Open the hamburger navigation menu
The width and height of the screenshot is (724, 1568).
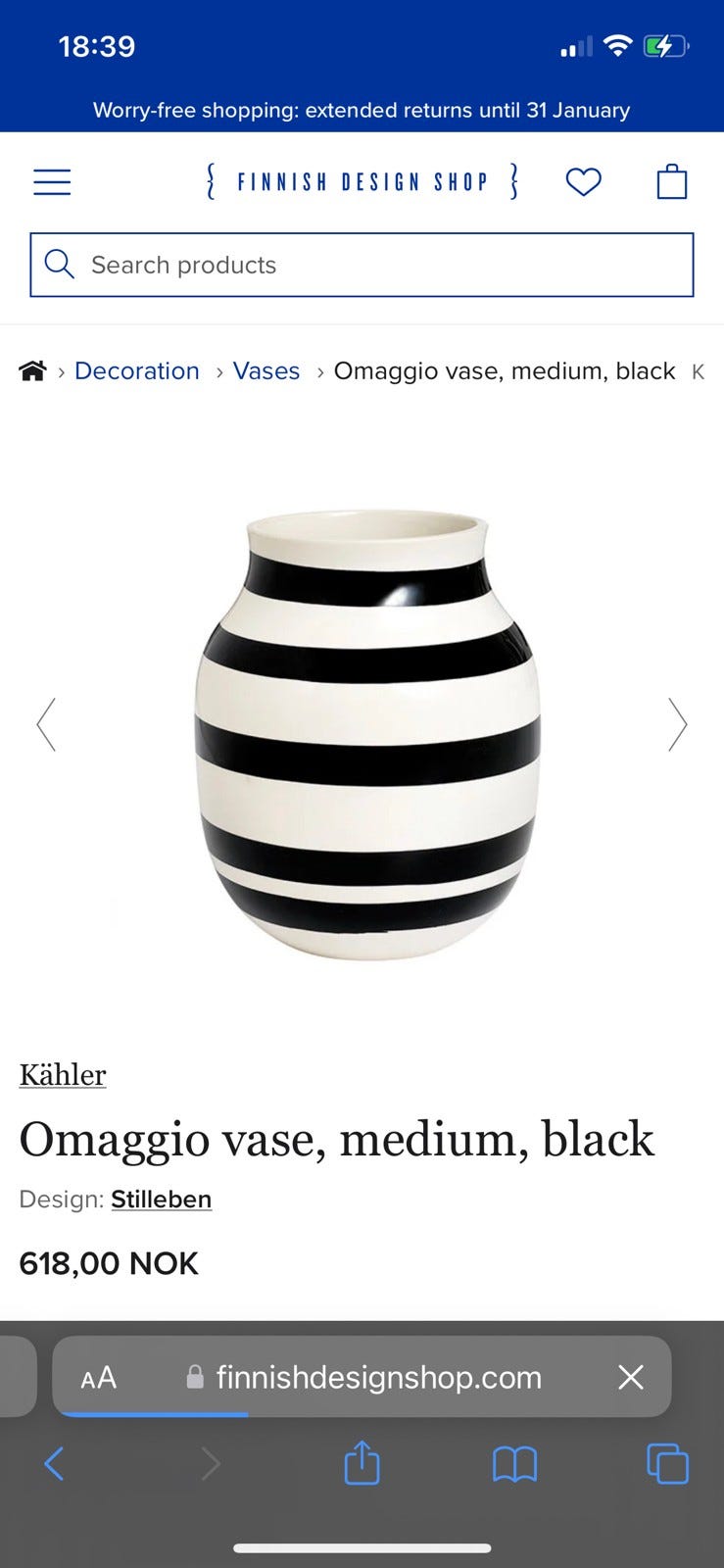tap(52, 182)
